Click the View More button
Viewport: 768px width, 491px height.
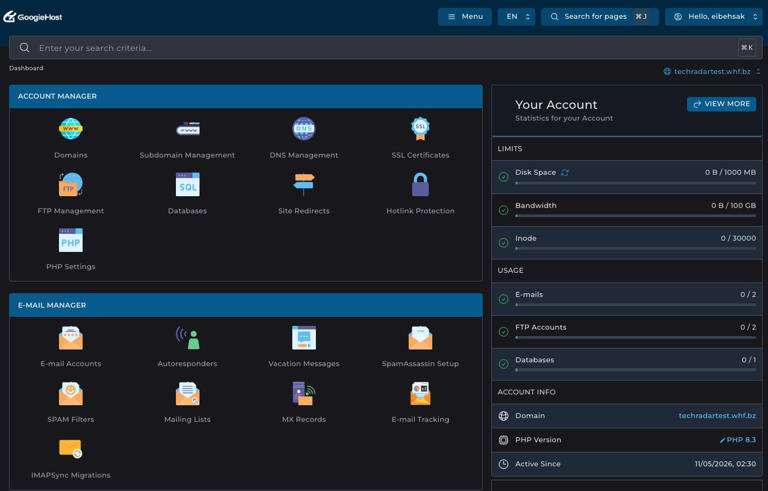(721, 104)
